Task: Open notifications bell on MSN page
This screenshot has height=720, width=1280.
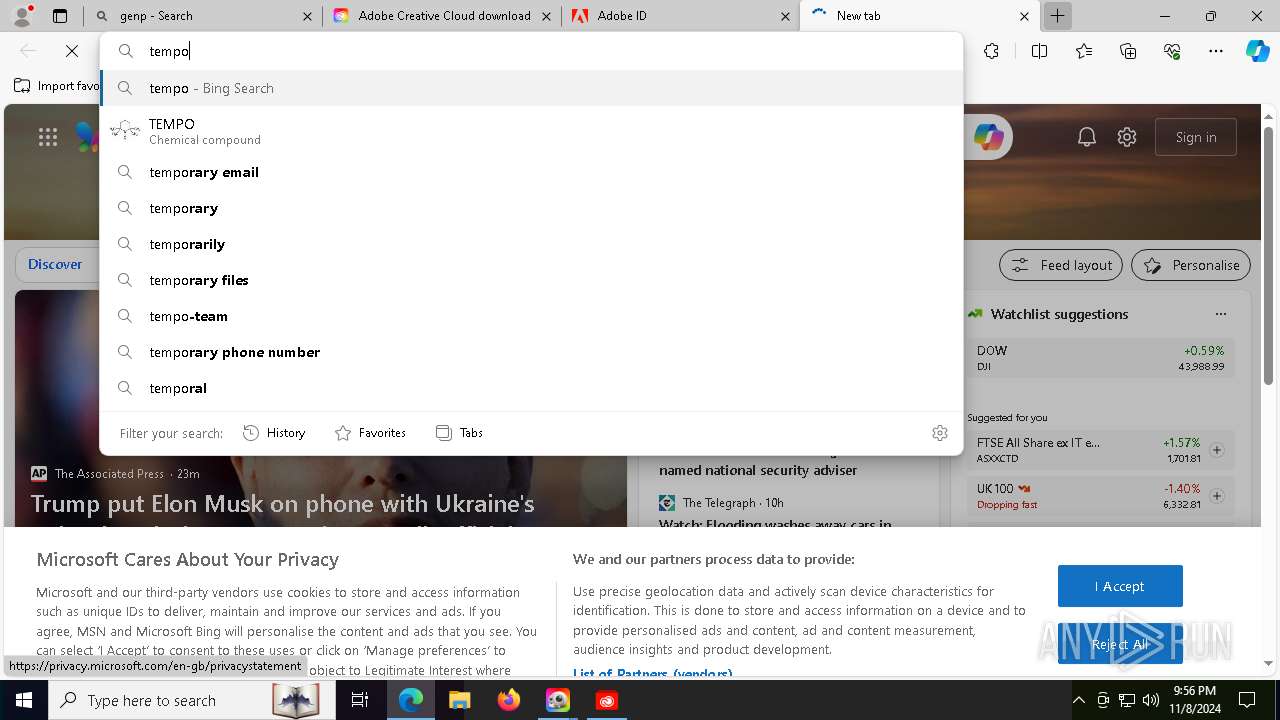Action: click(1087, 137)
